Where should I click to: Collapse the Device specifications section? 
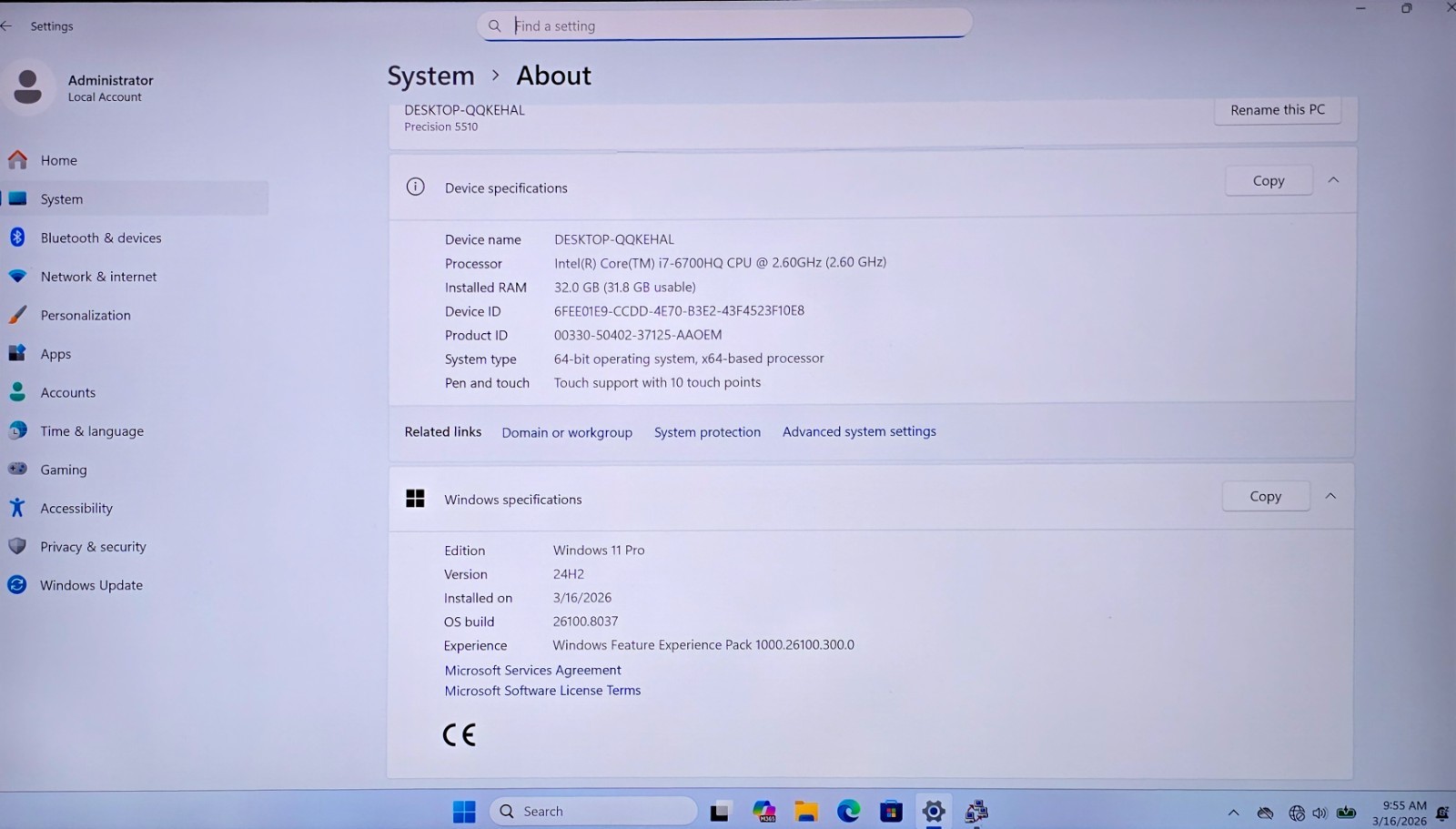pyautogui.click(x=1333, y=180)
